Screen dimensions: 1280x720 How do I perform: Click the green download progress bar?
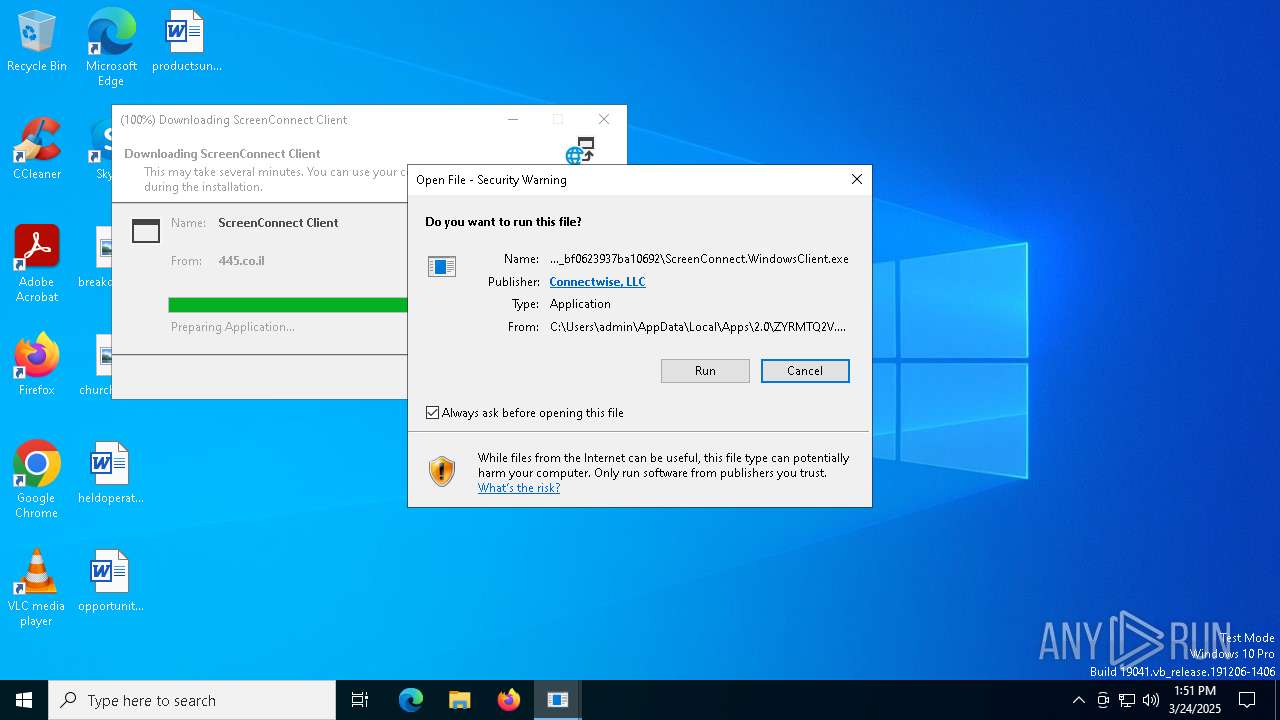coord(288,305)
